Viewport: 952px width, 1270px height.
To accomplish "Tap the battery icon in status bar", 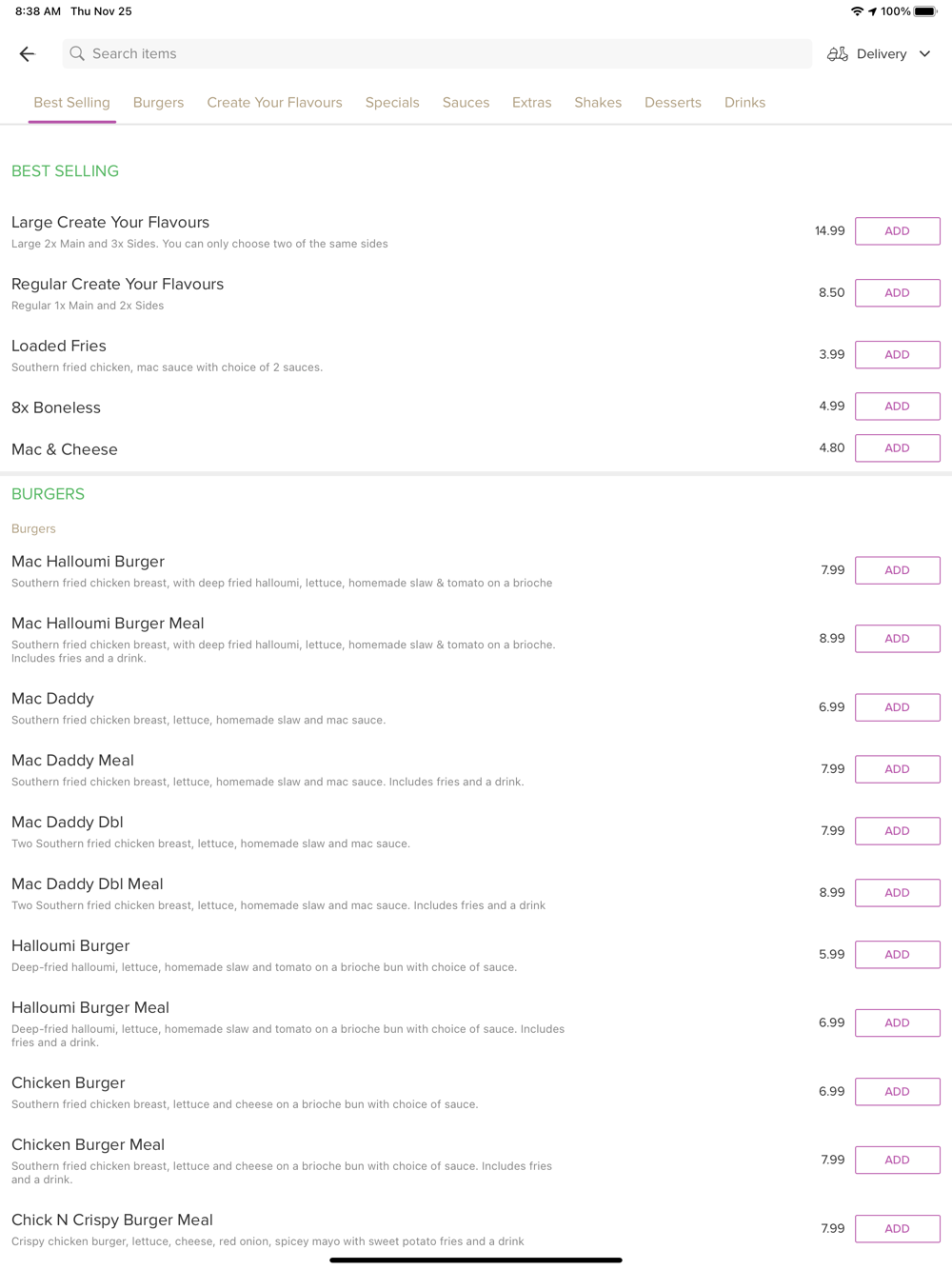I will (925, 11).
